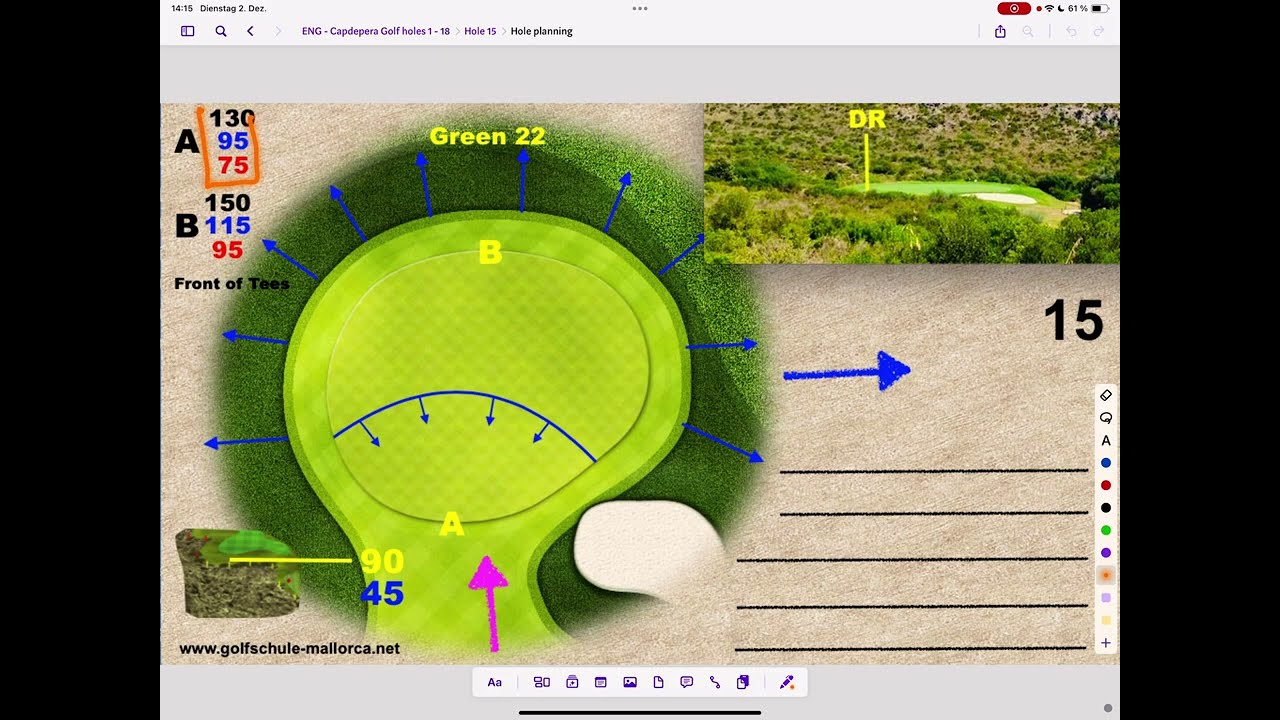Go back with the left chevron
This screenshot has height=720, width=1280.
[250, 31]
